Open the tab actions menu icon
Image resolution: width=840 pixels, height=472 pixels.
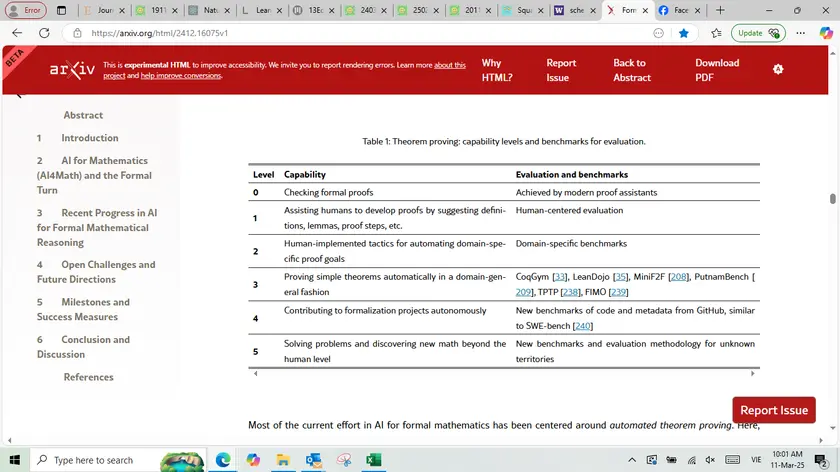point(62,10)
